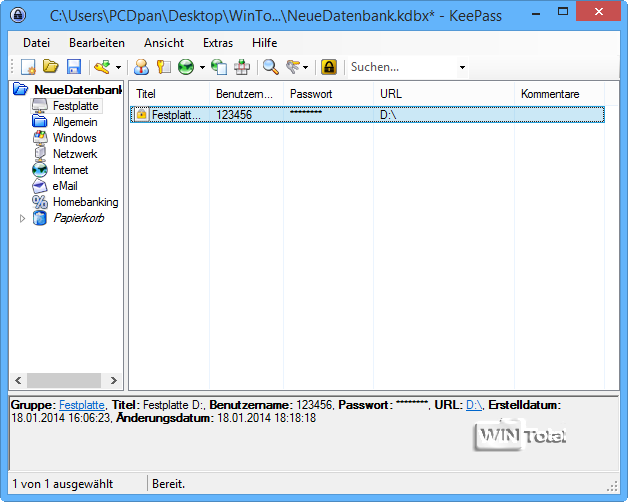Open the quick search dropdown arrow
Image resolution: width=628 pixels, height=502 pixels.
tap(462, 67)
